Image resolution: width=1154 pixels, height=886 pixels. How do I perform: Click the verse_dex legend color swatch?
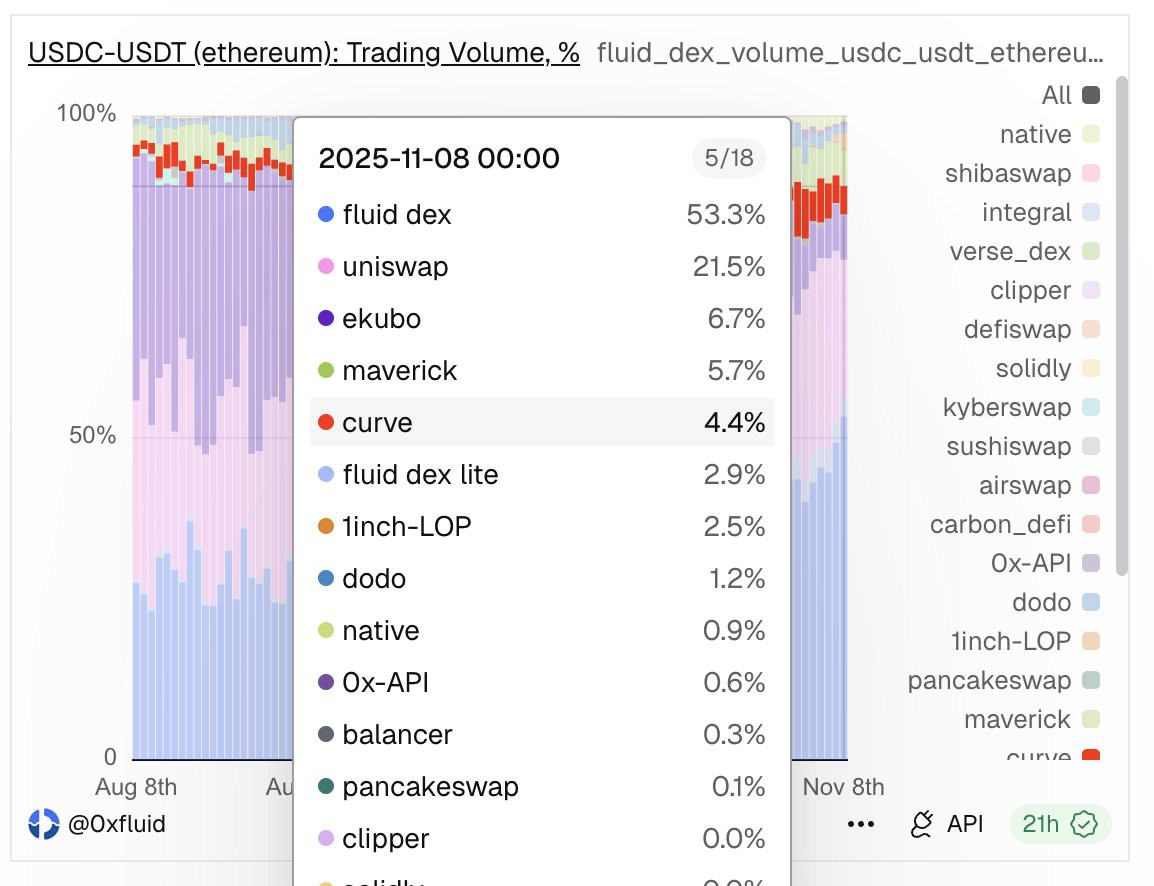(x=1091, y=251)
